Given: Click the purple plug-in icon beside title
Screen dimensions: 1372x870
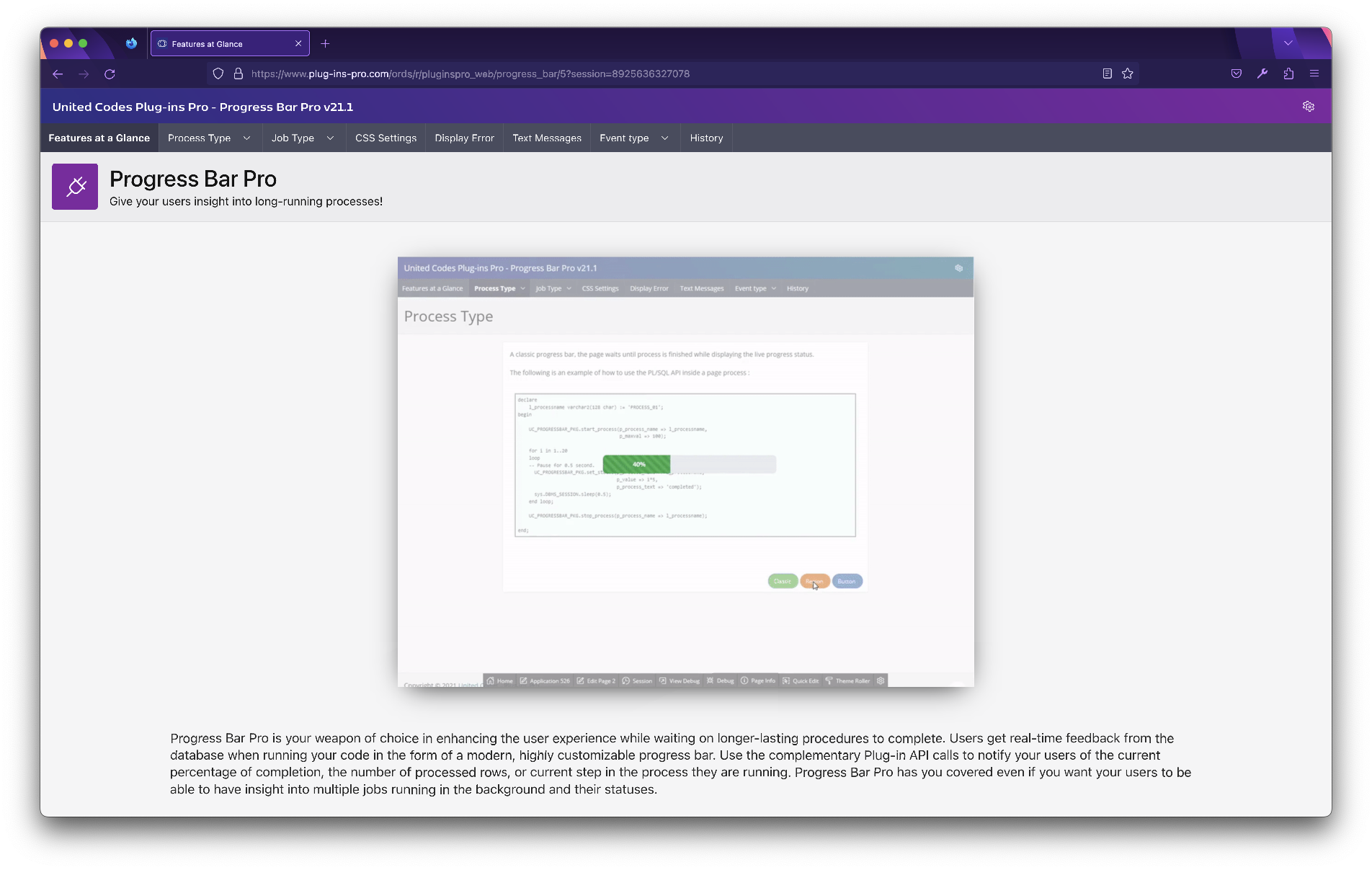Looking at the screenshot, I should [75, 187].
